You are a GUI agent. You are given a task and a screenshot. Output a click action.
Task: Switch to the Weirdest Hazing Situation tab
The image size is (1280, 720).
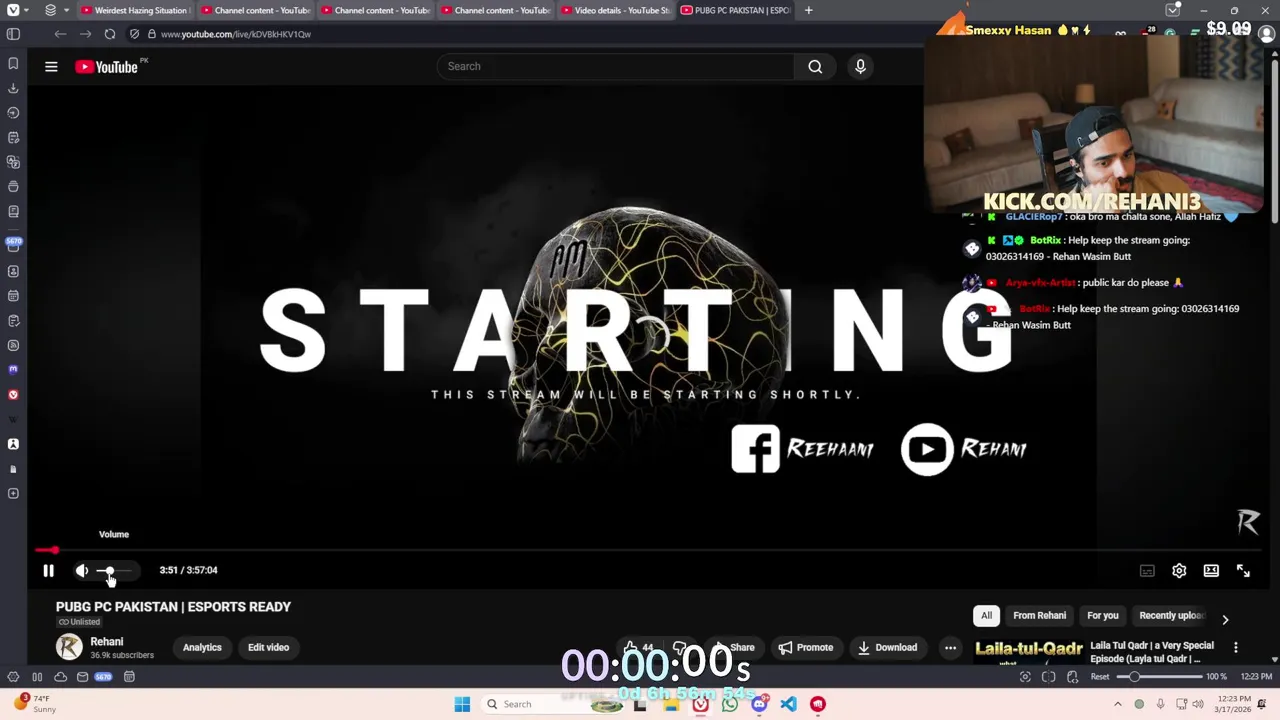(x=134, y=10)
